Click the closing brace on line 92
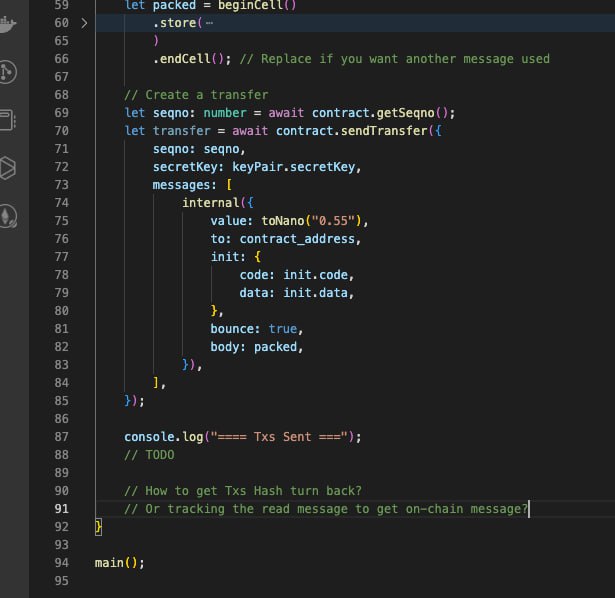 [x=98, y=527]
